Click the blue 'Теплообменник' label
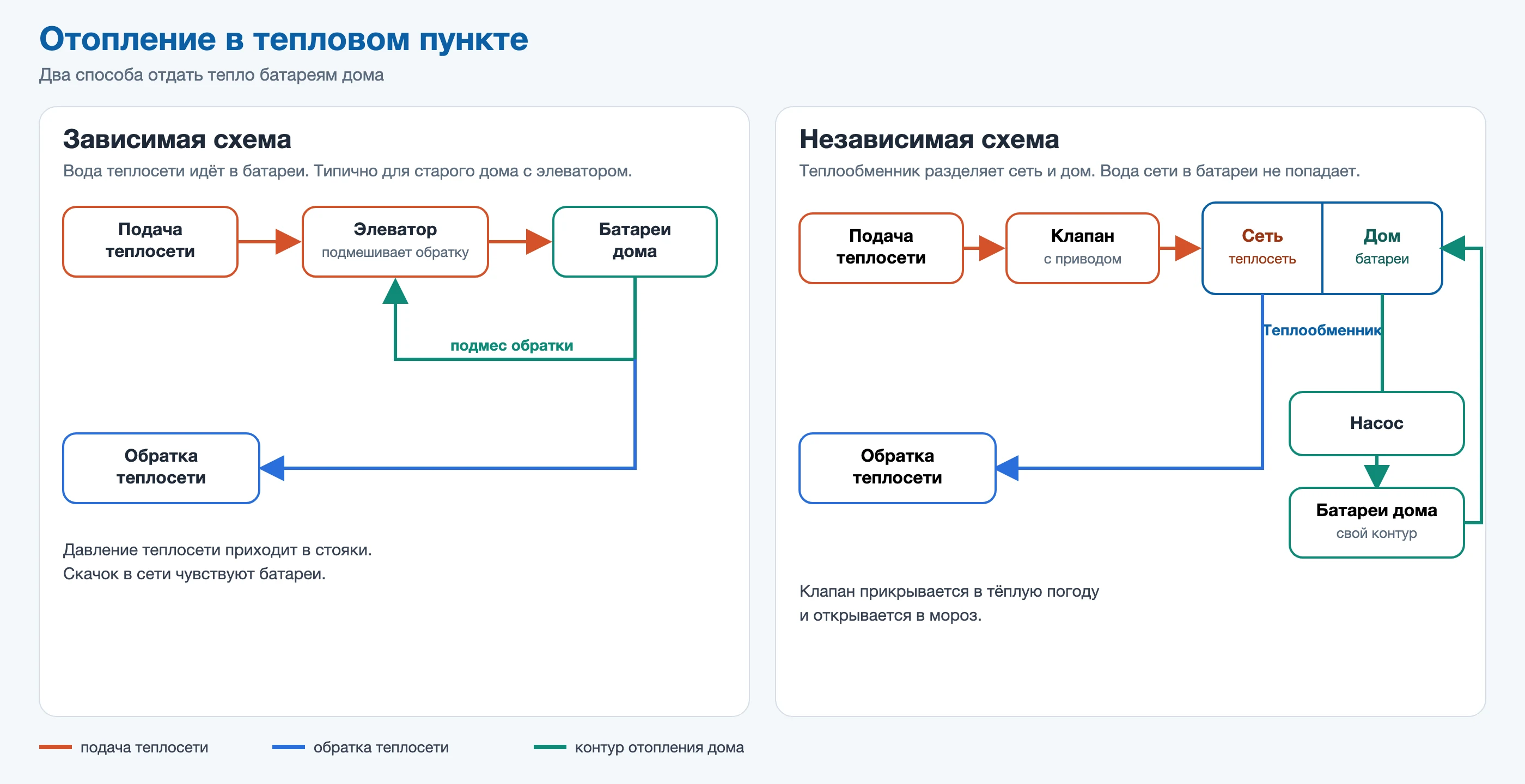 click(1322, 330)
